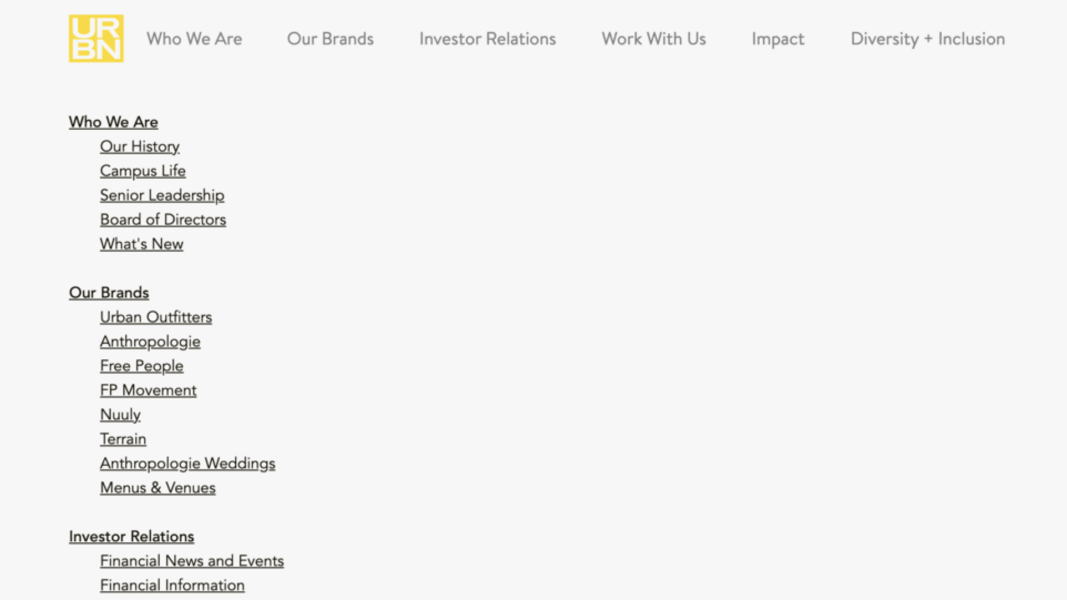
Task: Select Investor Relations in the navigation bar
Action: (x=487, y=39)
